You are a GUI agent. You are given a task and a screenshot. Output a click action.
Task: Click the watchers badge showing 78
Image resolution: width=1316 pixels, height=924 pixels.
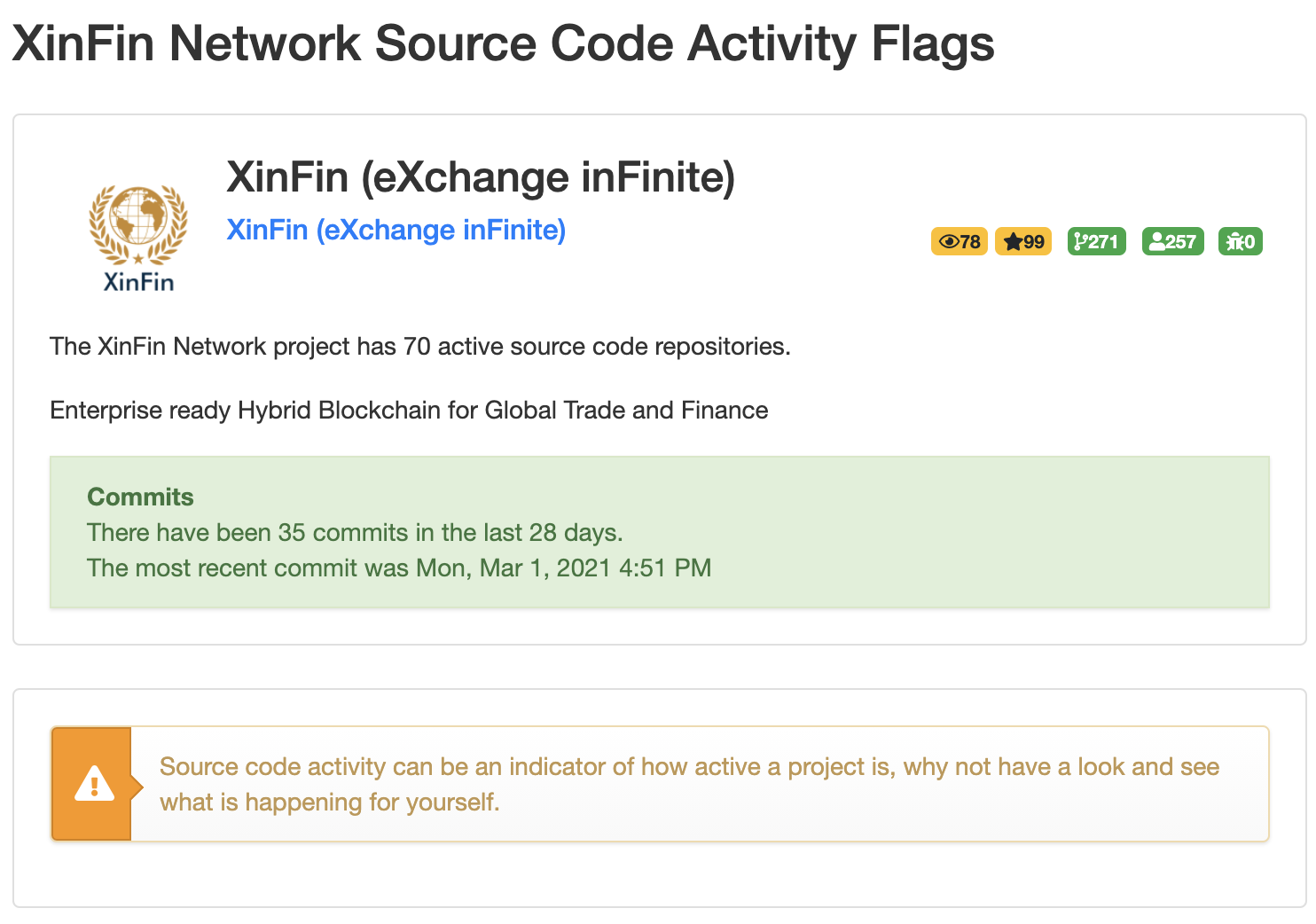959,241
